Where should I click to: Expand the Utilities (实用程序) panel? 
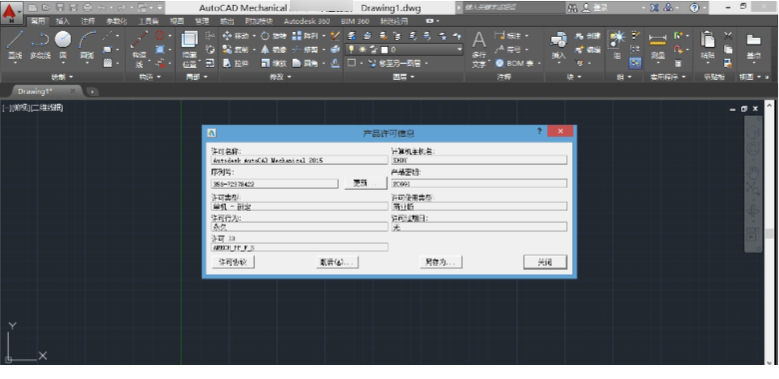(668, 77)
